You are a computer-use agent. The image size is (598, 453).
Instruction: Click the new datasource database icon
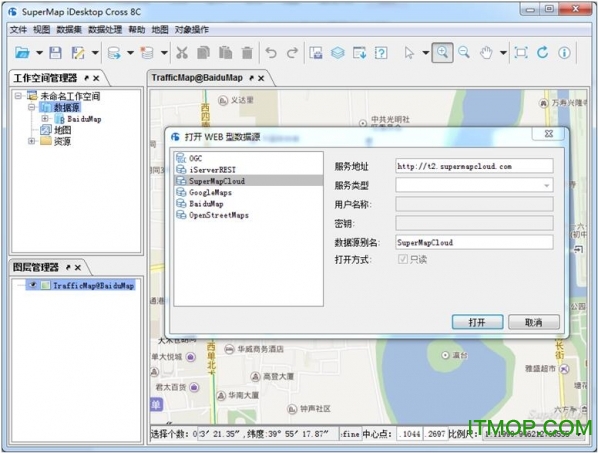(x=147, y=53)
